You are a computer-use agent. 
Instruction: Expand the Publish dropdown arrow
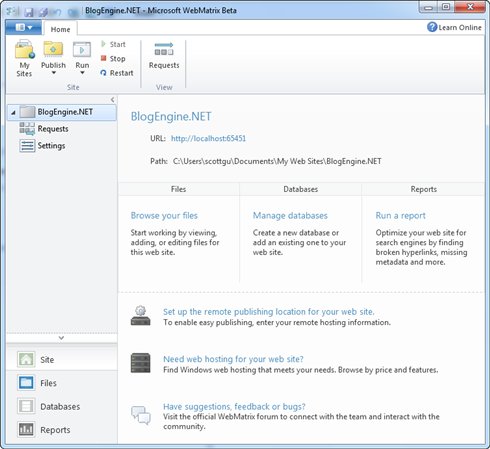53,73
